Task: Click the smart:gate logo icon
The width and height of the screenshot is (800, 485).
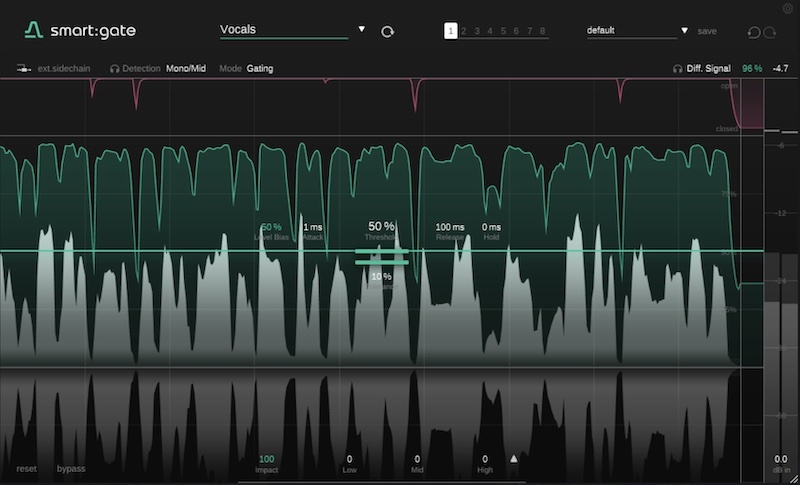Action: point(34,30)
